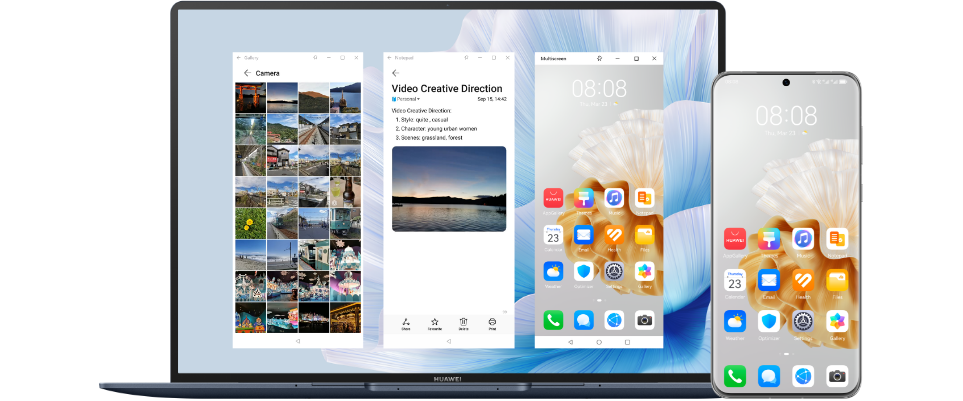
Task: Launch Optimizer in the Multiscreen window
Action: (583, 271)
